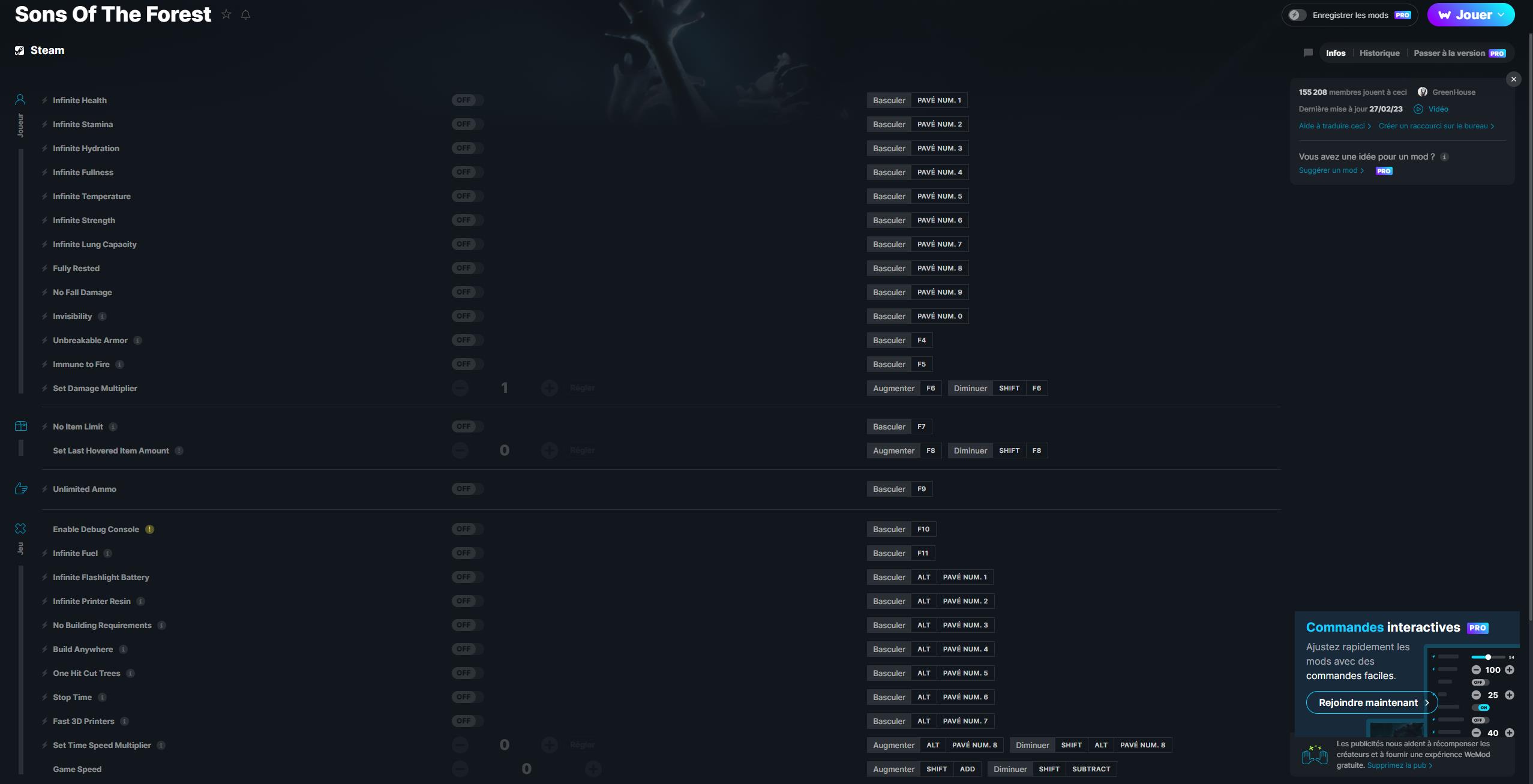
Task: Open the Vidéo link
Action: [1438, 109]
